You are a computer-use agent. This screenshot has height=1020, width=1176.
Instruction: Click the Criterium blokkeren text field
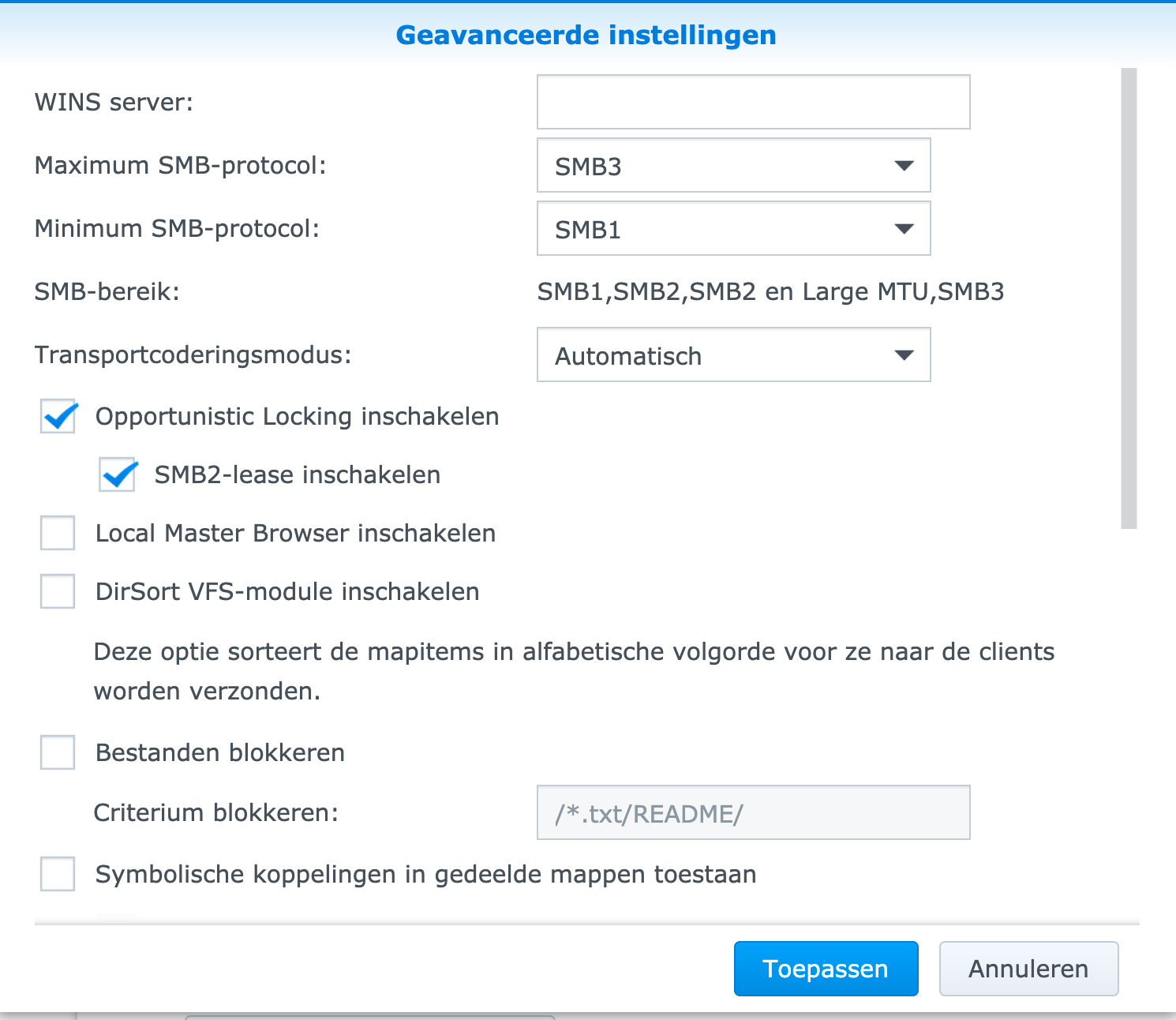click(753, 813)
